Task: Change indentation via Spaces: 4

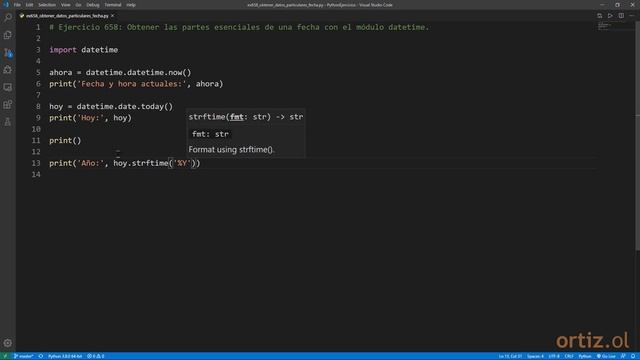Action: coord(535,356)
